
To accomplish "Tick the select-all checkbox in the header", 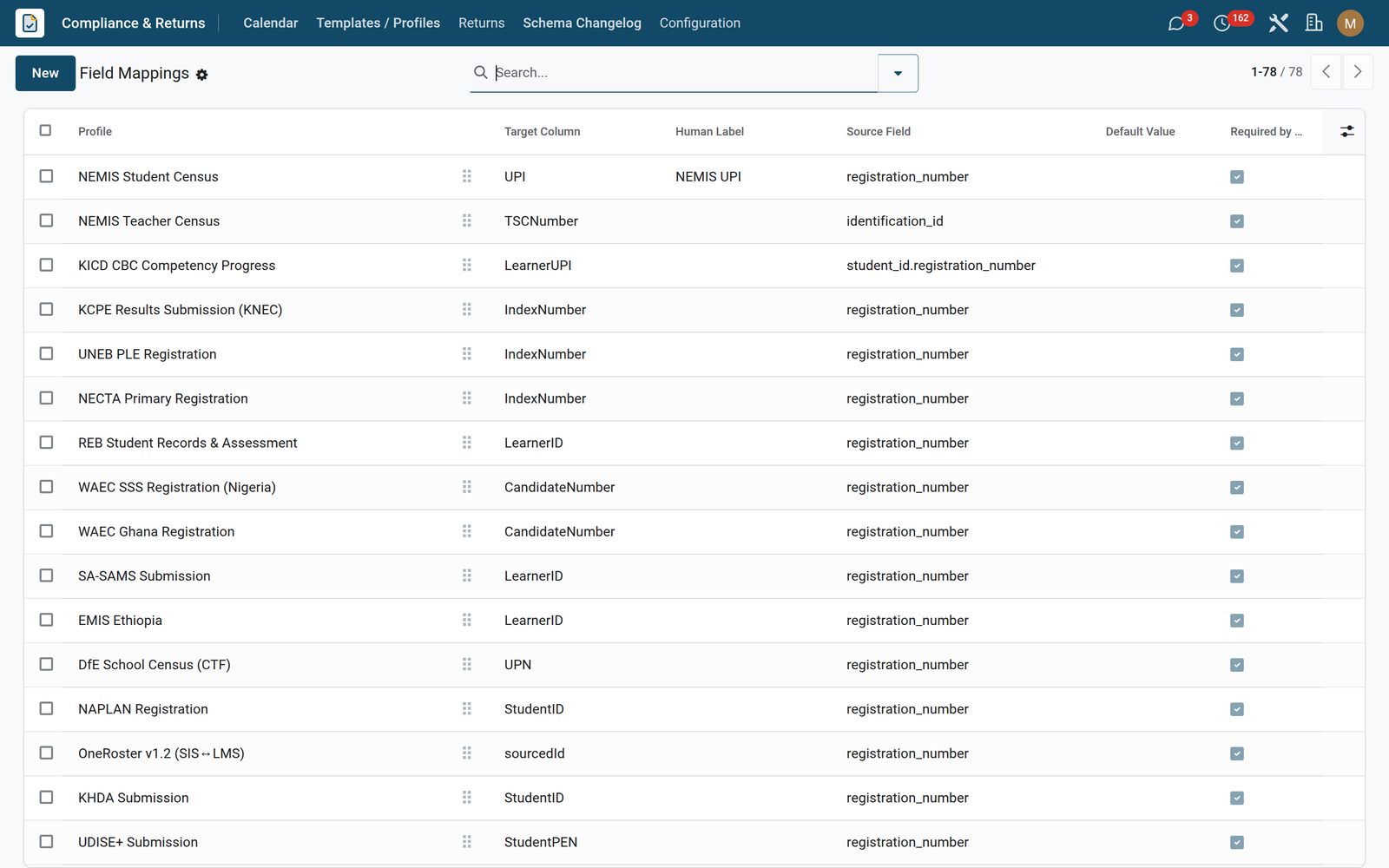I will (x=45, y=130).
